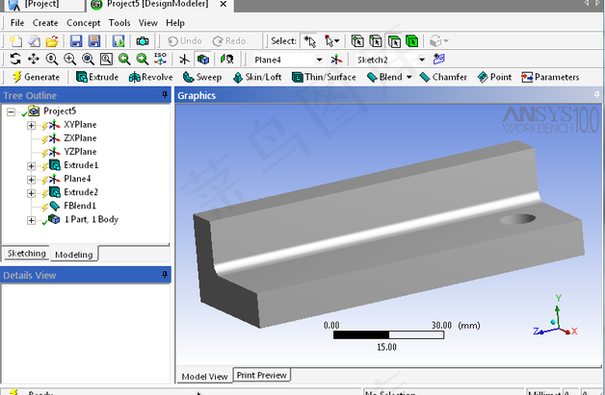605x395 pixels.
Task: Expand the XYPlane tree node
Action: click(31, 125)
